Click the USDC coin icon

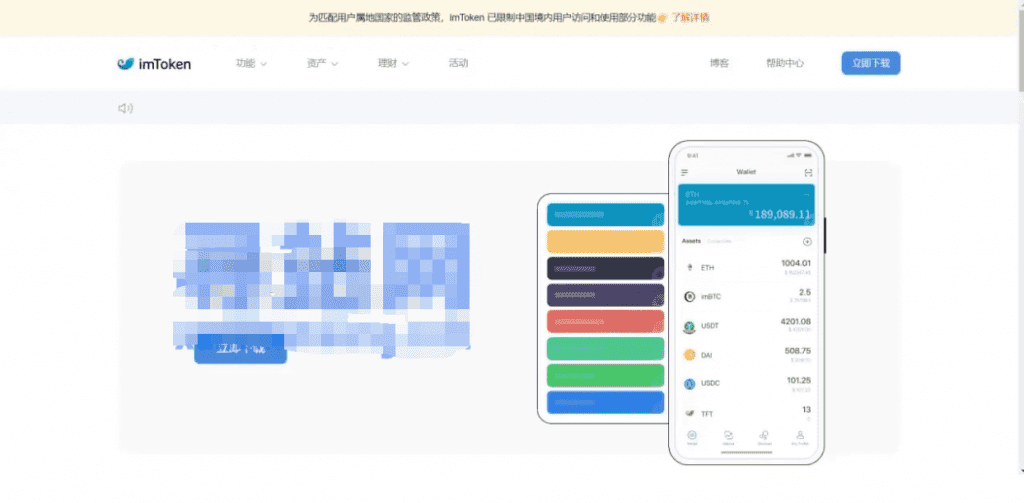tap(689, 383)
